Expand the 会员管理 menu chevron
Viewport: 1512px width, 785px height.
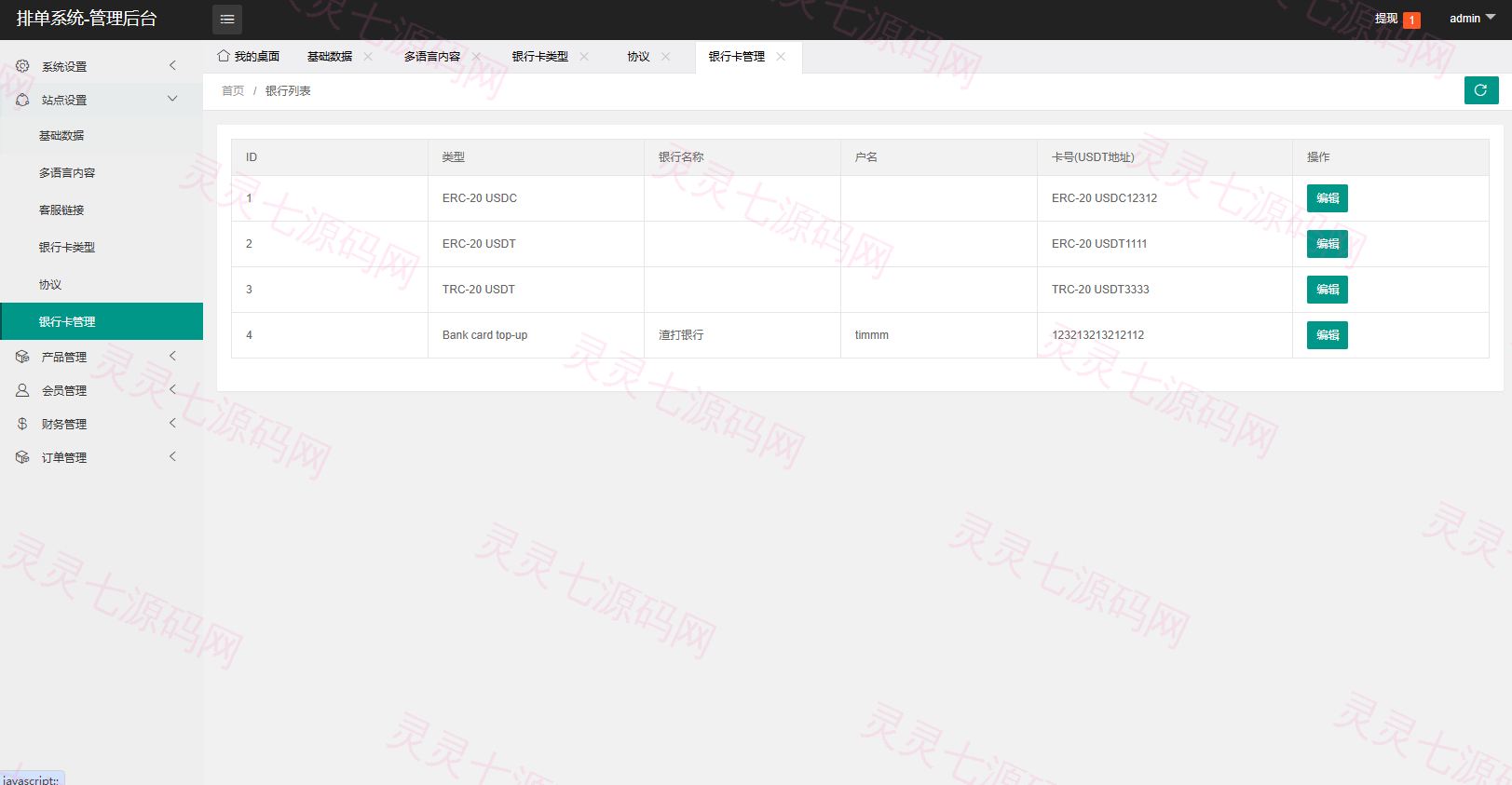pos(172,389)
